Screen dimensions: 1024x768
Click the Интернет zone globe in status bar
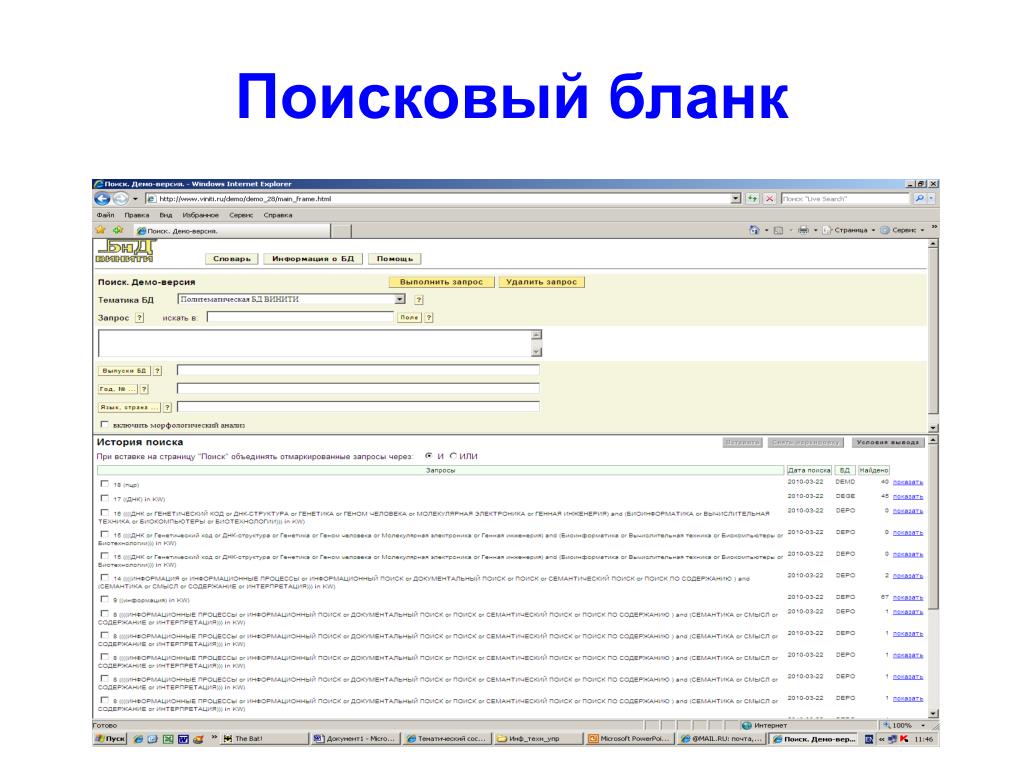746,725
